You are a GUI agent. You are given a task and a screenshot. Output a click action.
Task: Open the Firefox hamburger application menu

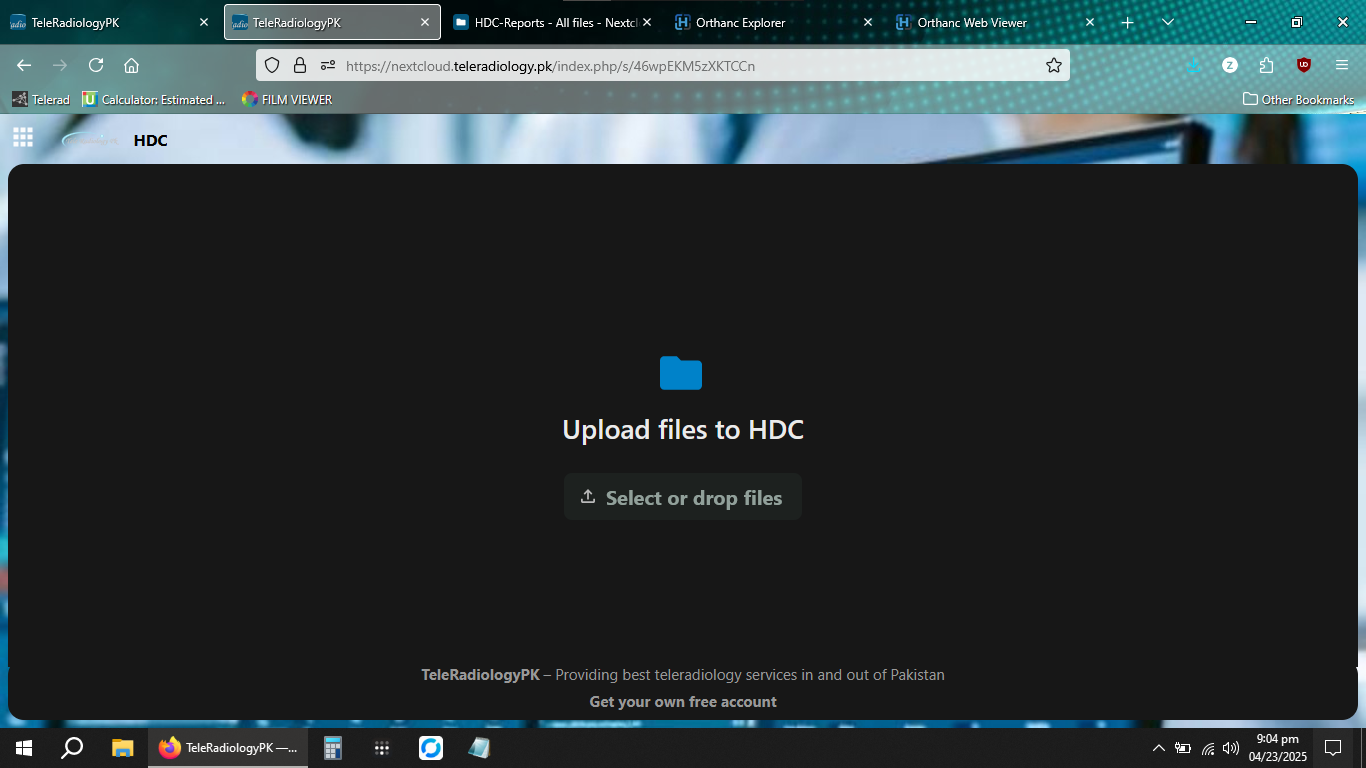1342,65
